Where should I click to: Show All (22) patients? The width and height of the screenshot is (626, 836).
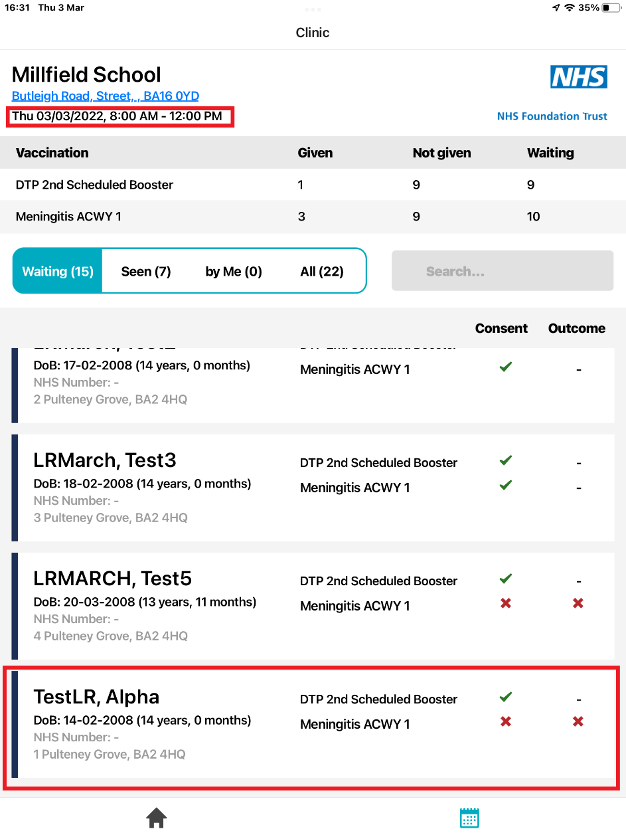pyautogui.click(x=321, y=271)
